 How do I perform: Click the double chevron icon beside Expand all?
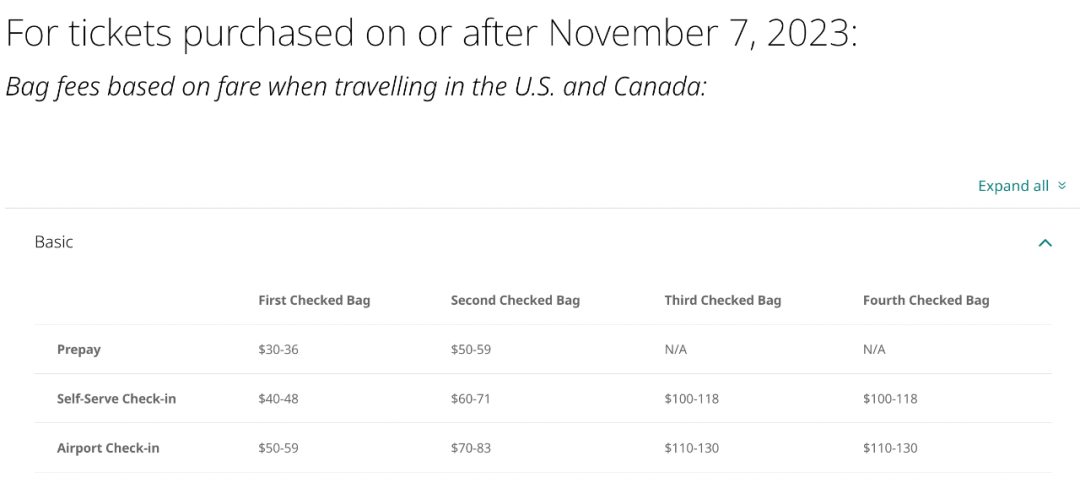(1061, 186)
